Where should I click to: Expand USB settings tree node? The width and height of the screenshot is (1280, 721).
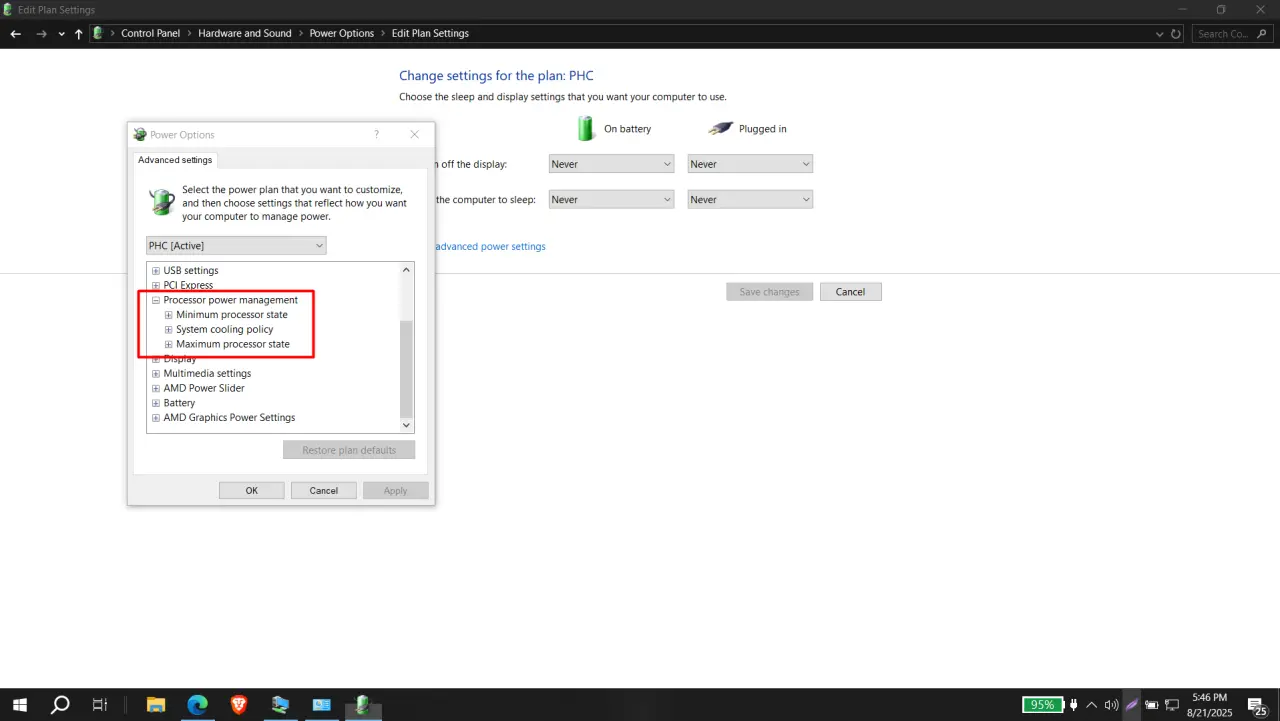point(155,271)
